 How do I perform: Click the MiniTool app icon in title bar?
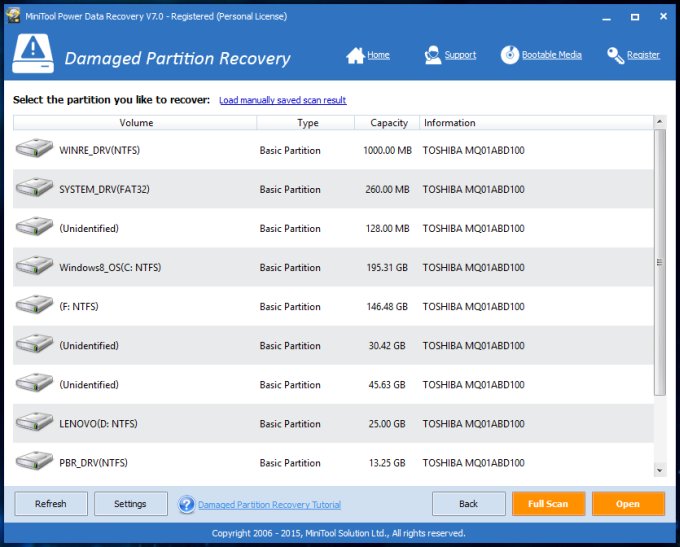pyautogui.click(x=13, y=16)
